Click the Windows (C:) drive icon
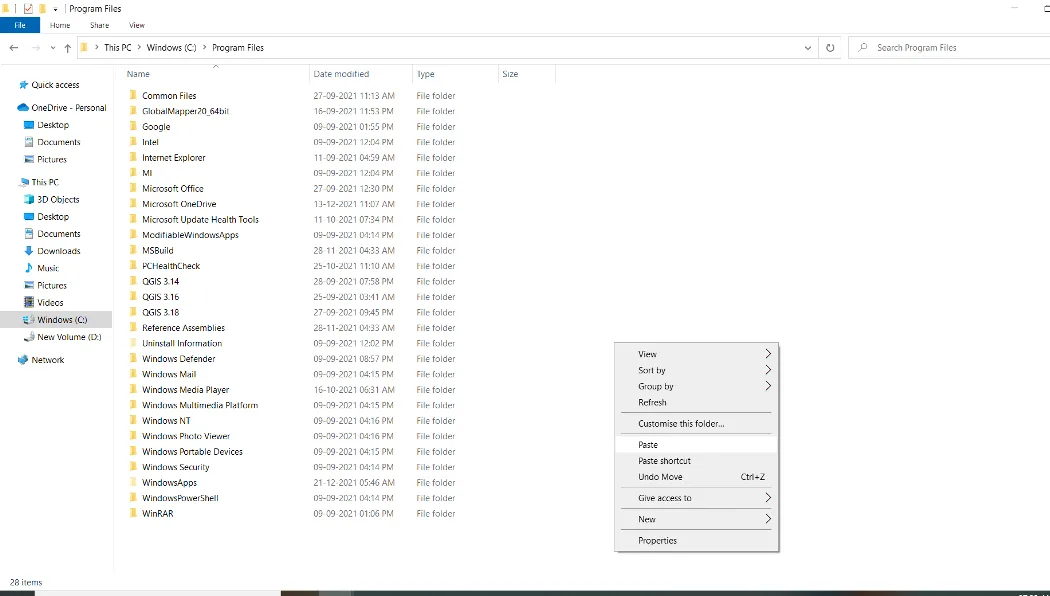This screenshot has width=1050, height=596. tap(29, 320)
